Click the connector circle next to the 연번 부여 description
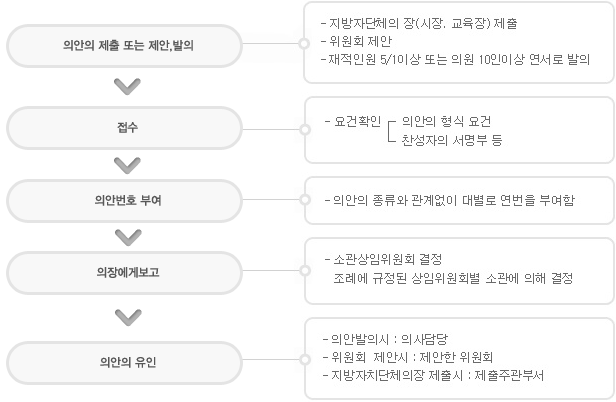 point(305,200)
